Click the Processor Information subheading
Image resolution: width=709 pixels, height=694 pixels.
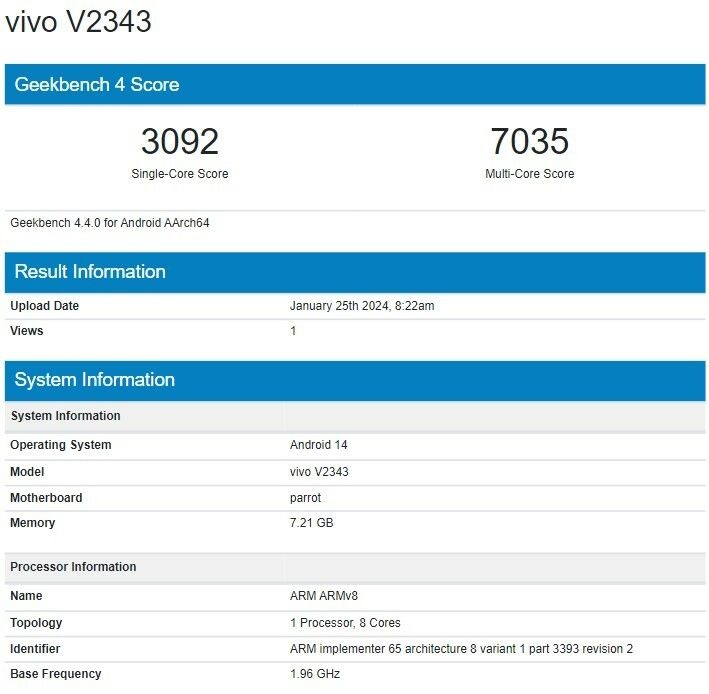tap(73, 567)
